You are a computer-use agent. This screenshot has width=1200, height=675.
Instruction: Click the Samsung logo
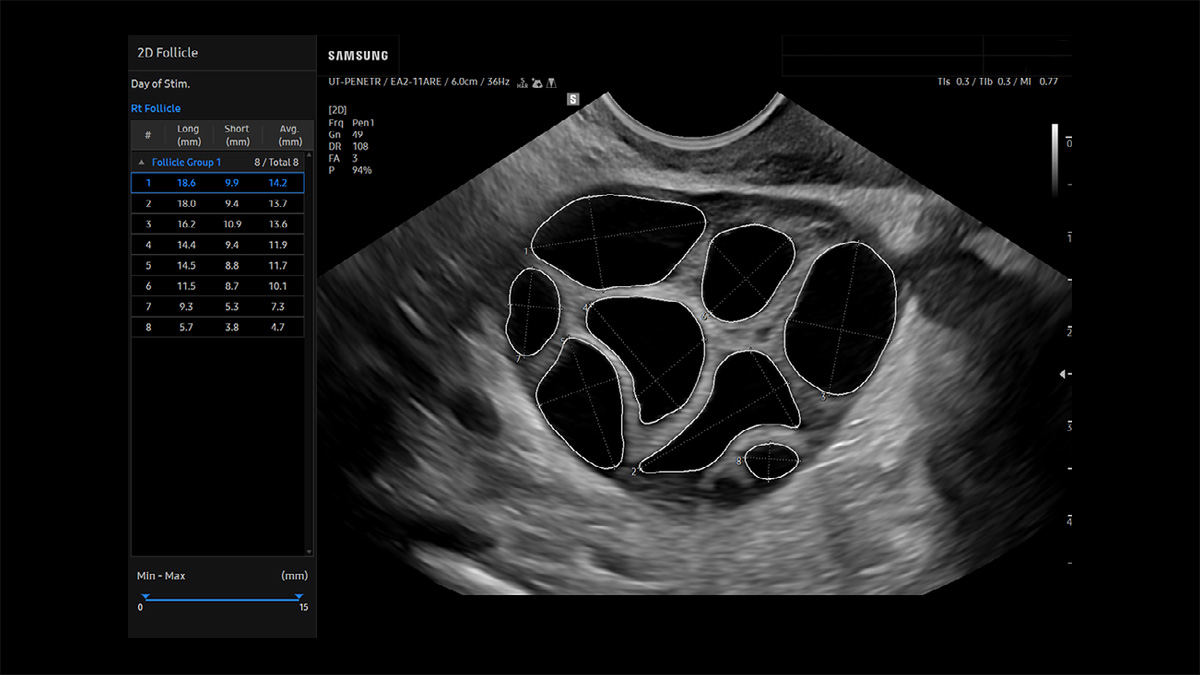tap(358, 56)
